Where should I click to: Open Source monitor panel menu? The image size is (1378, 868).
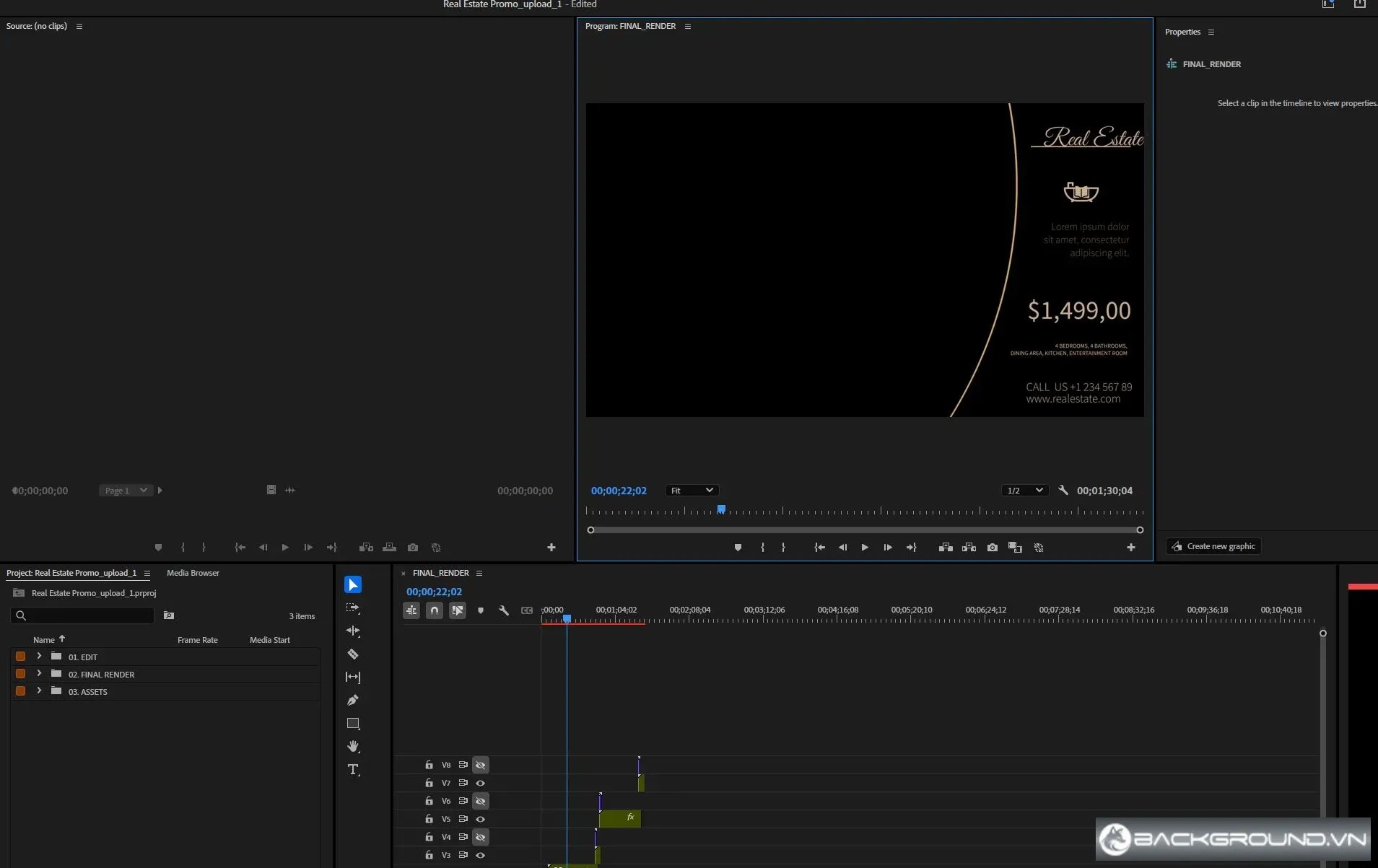[79, 26]
